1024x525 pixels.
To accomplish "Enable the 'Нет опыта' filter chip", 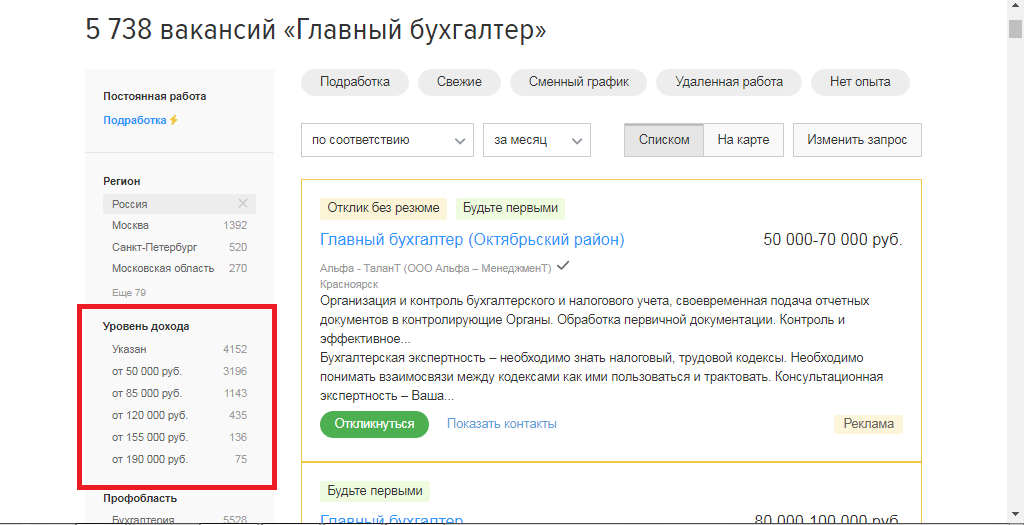I will click(859, 82).
